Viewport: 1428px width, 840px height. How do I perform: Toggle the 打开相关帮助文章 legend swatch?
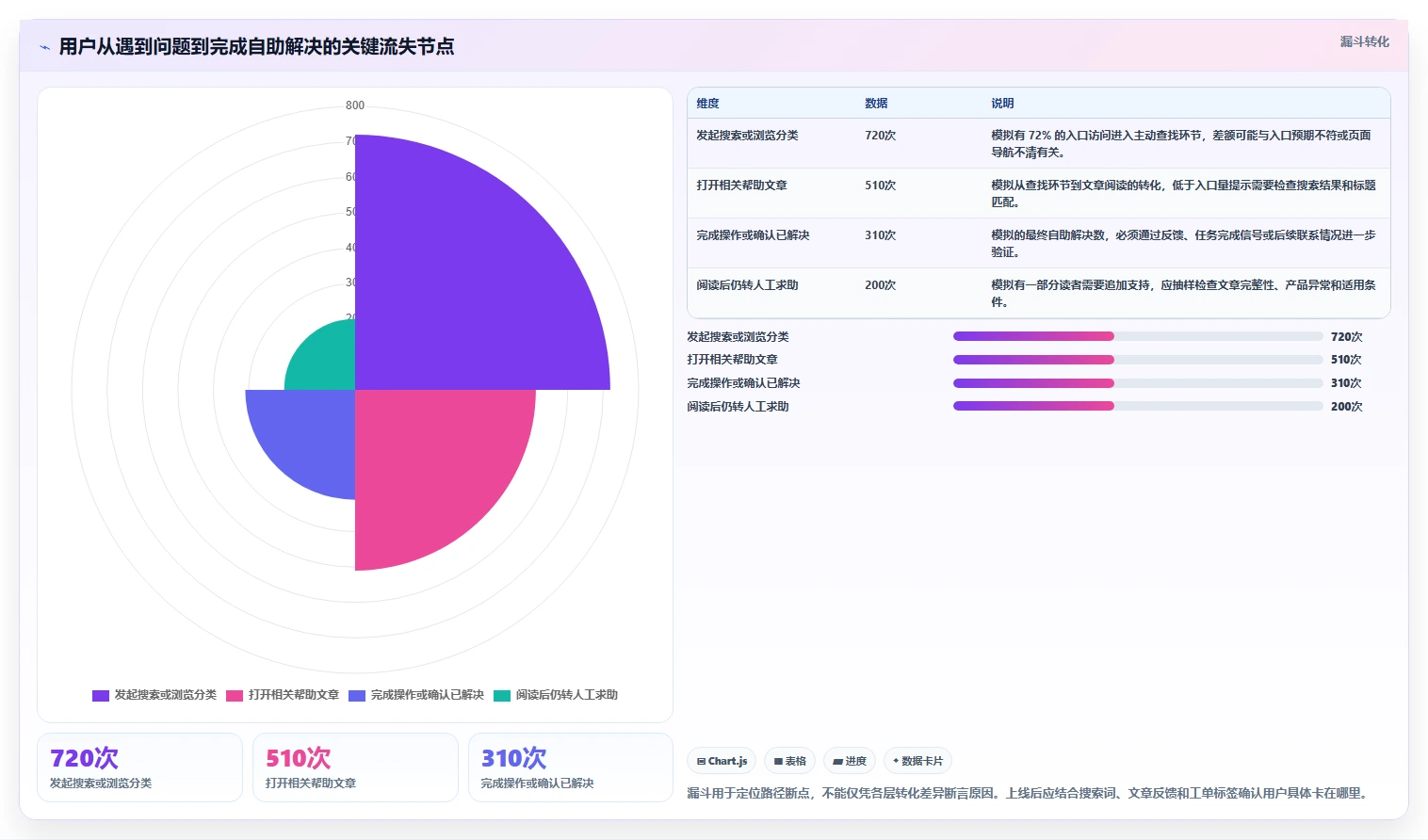tap(235, 696)
